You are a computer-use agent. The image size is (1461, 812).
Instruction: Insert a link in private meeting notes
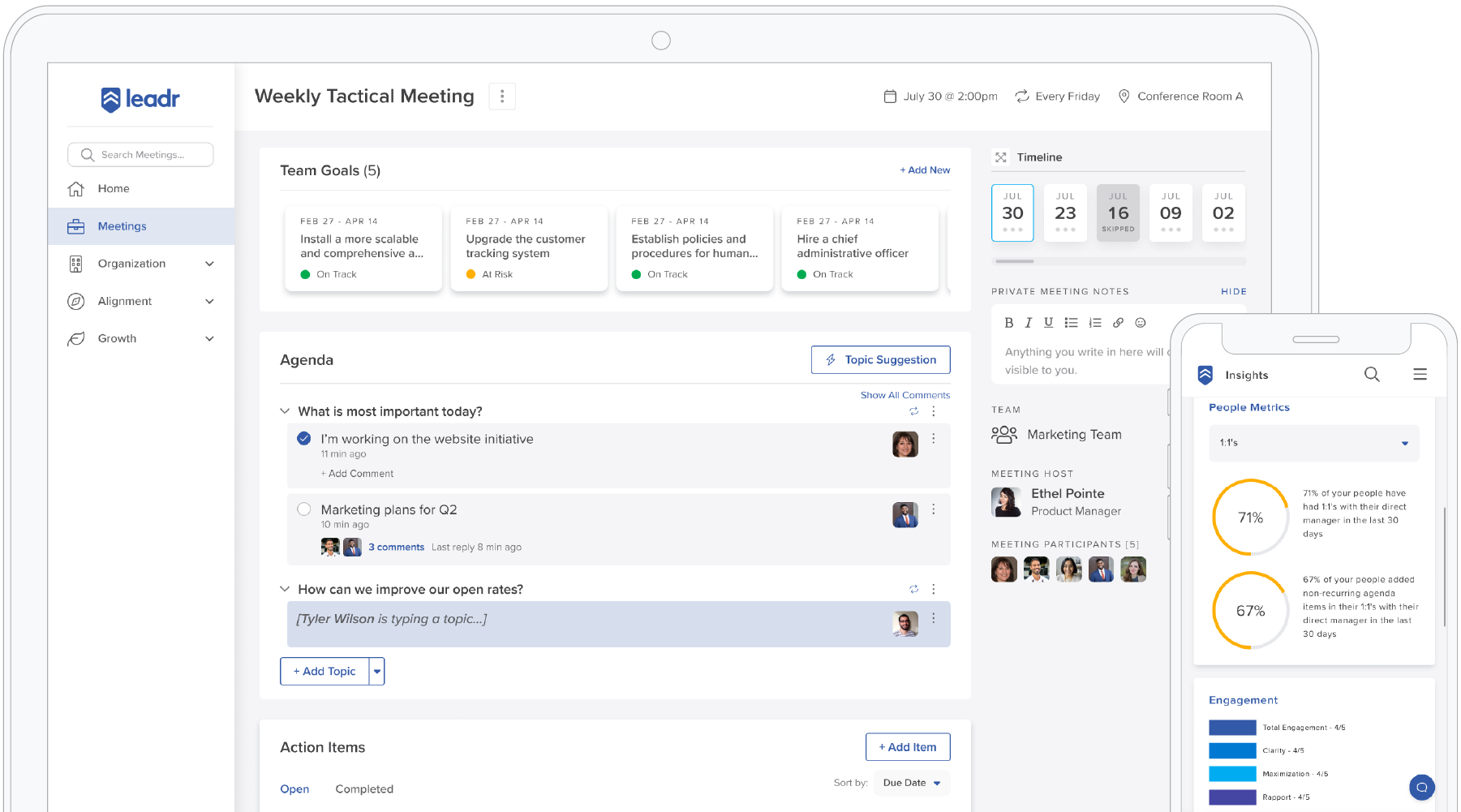coord(1118,323)
